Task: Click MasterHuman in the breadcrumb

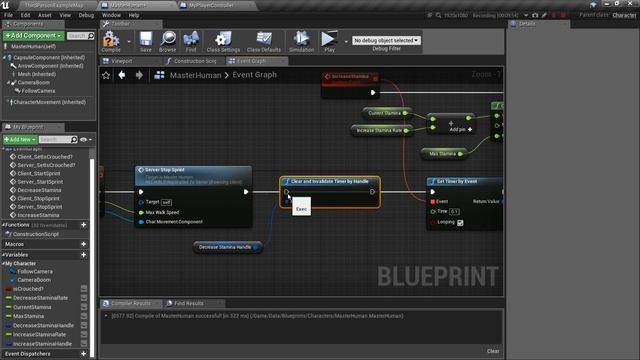Action: (195, 75)
